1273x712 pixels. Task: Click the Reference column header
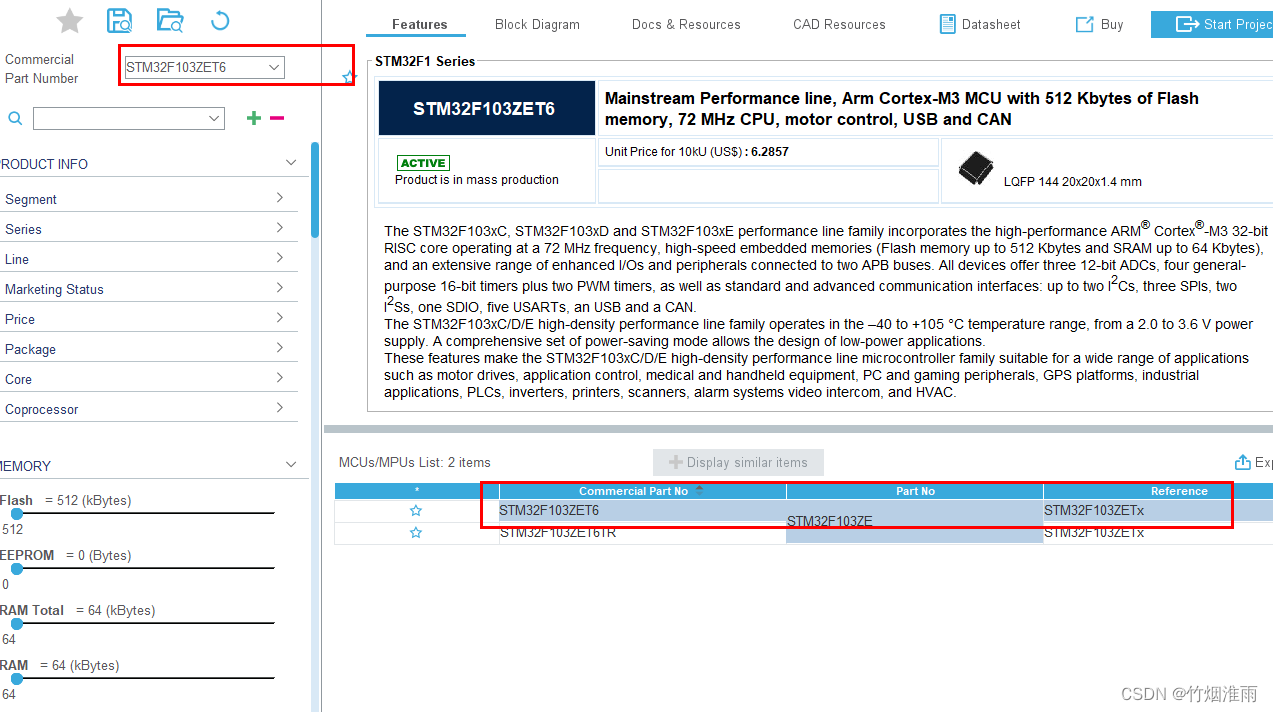pos(1158,491)
